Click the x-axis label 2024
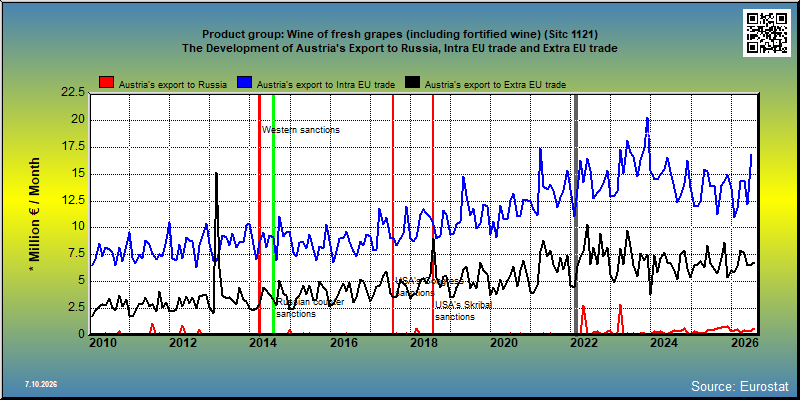 tap(664, 343)
